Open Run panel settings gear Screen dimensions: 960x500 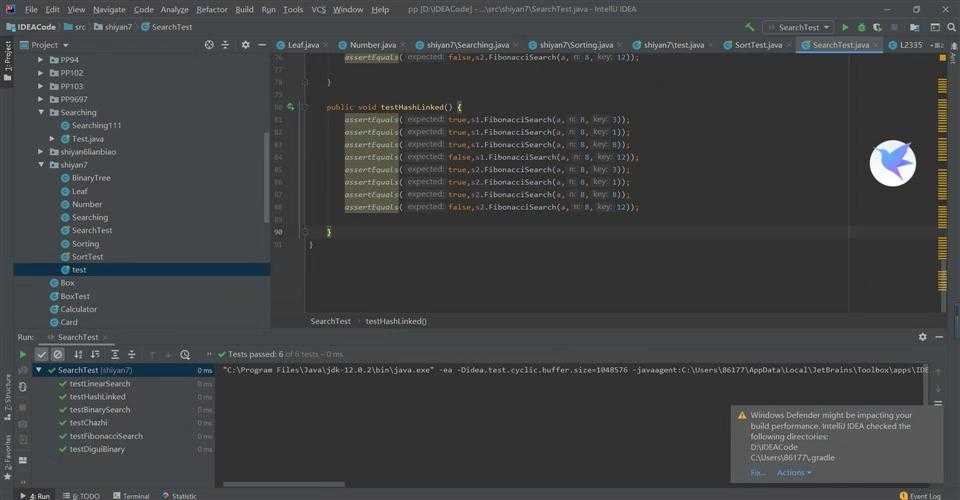tap(923, 337)
